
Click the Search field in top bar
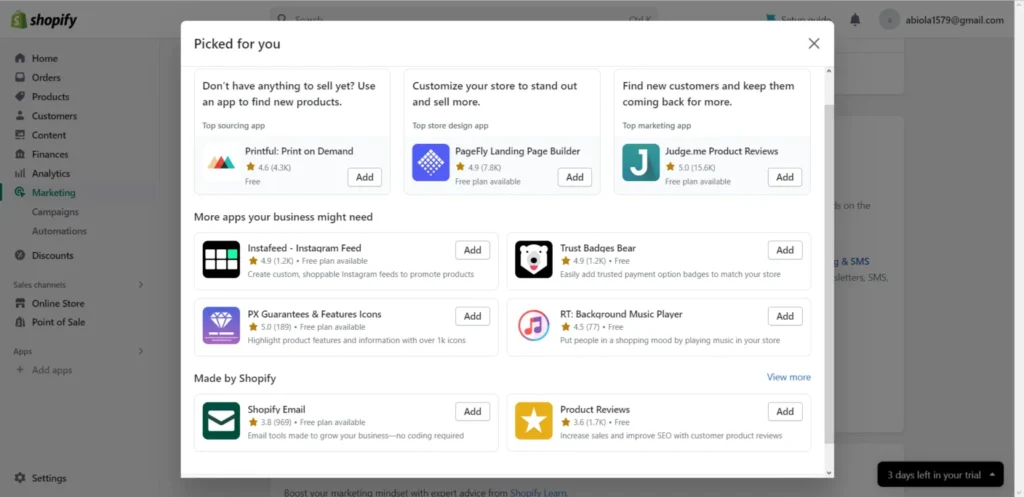tap(464, 20)
